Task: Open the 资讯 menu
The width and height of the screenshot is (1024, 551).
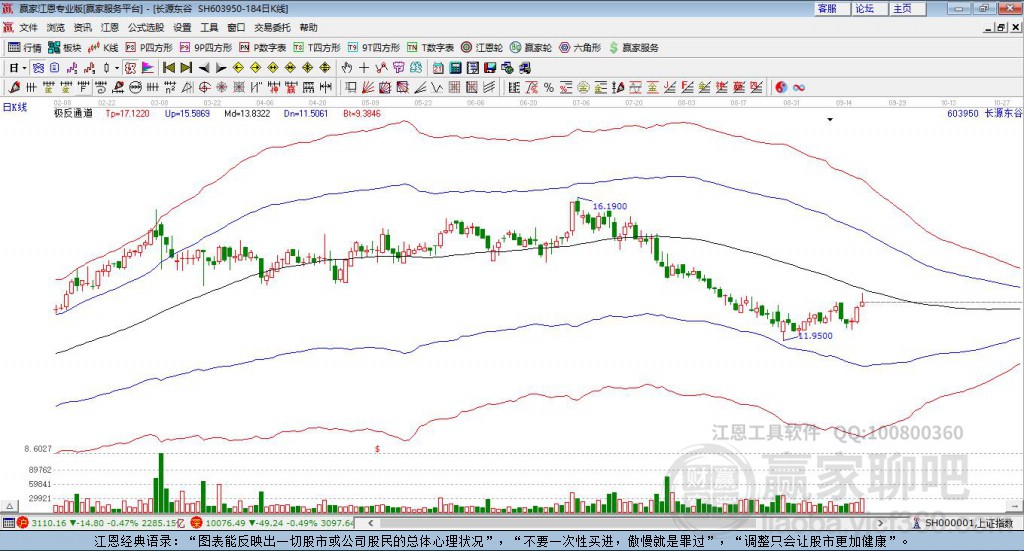Action: click(82, 27)
